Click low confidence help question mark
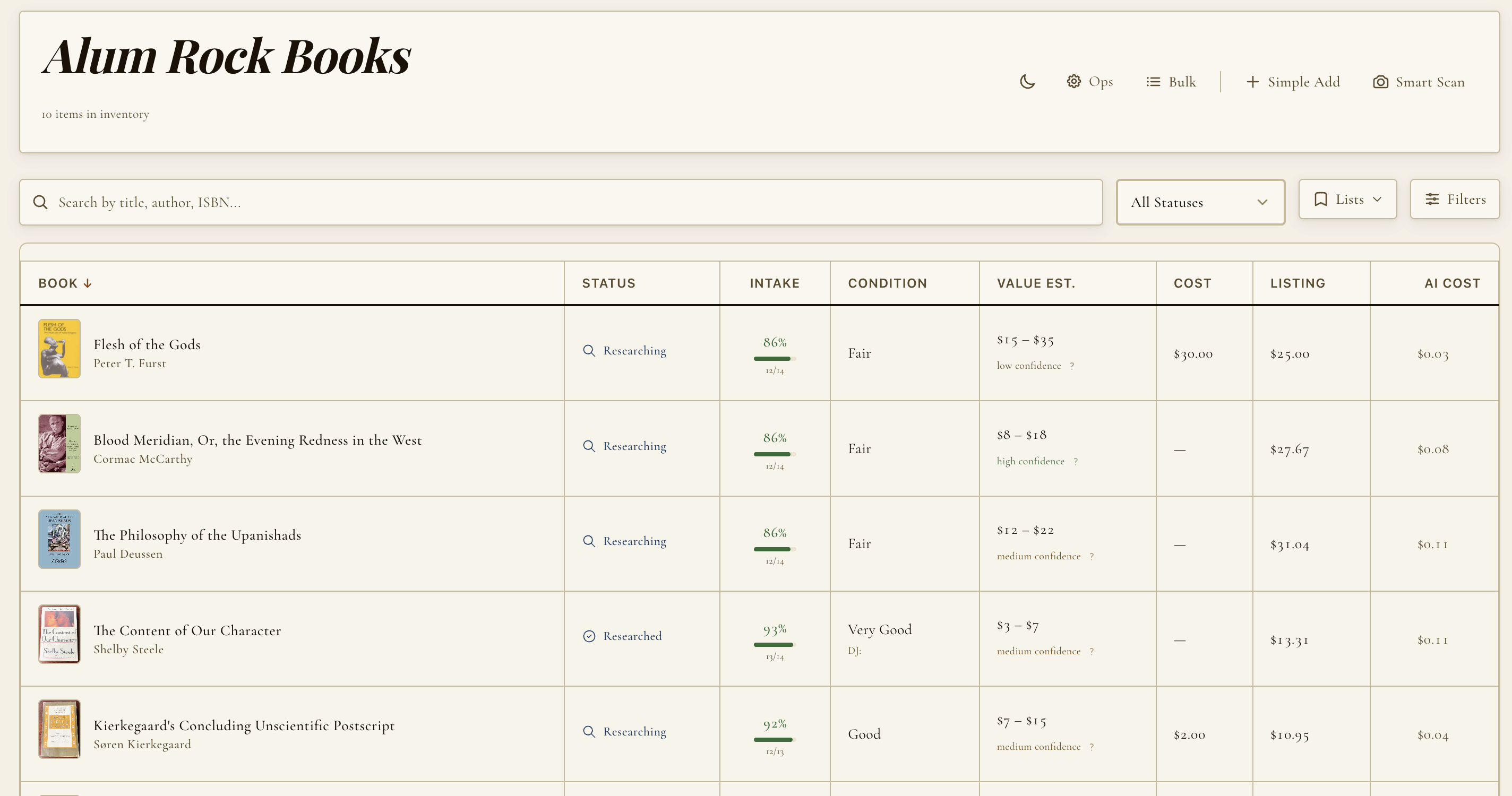1512x796 pixels. 1072,366
